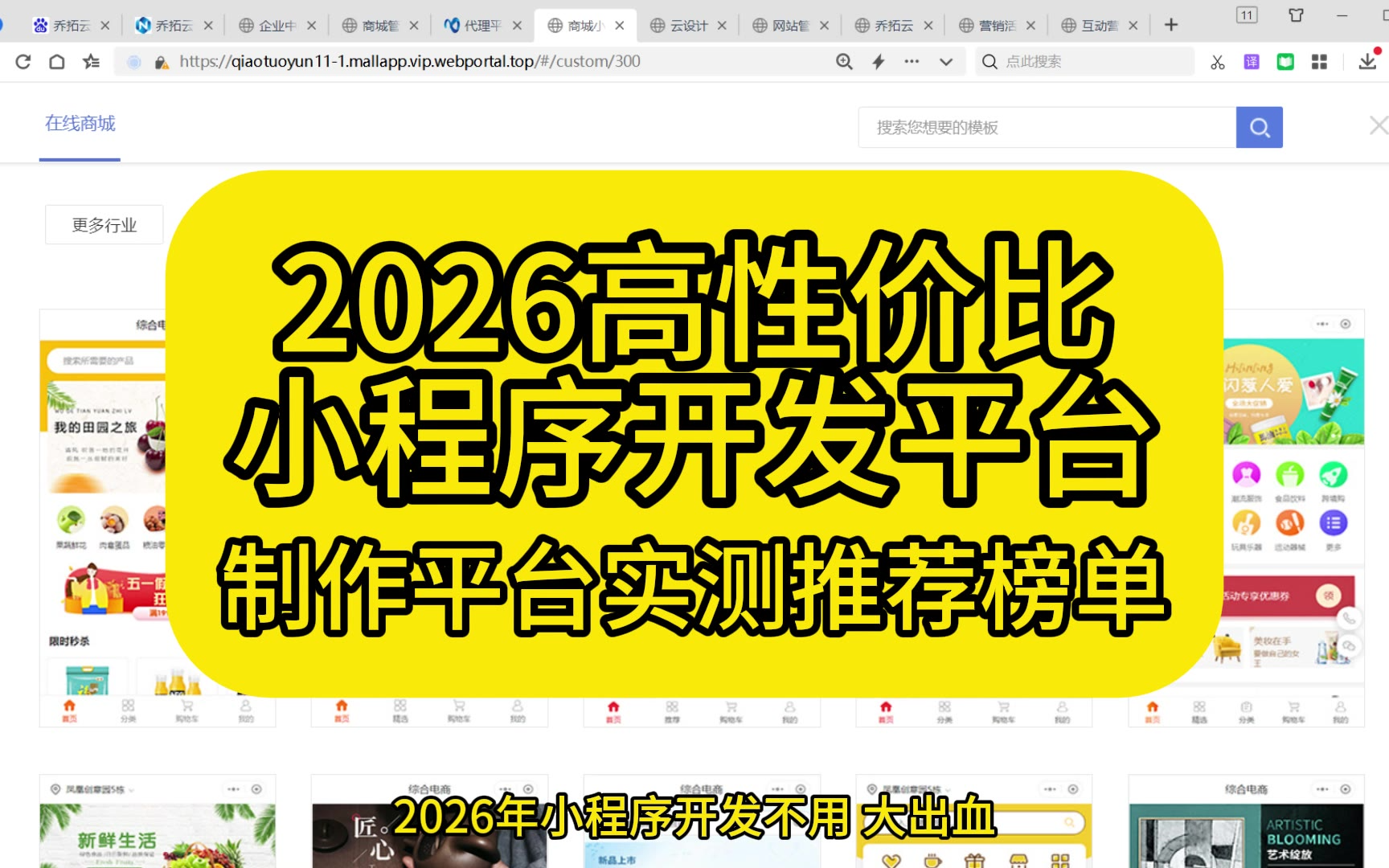Close the active 商城小 tab
The height and width of the screenshot is (868, 1389).
click(x=620, y=26)
